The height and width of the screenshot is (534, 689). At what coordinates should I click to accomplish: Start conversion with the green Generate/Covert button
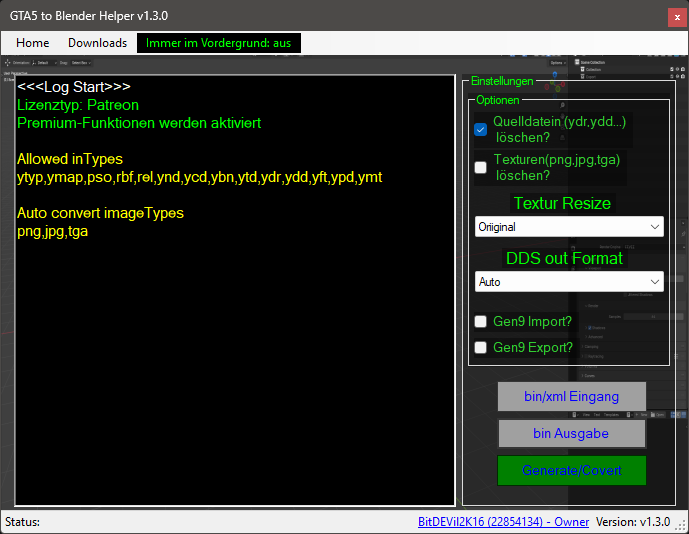point(572,470)
